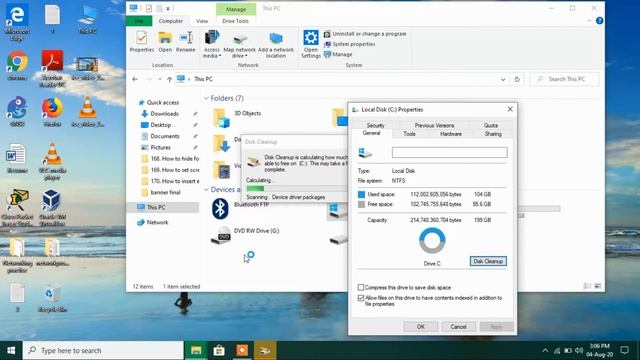The image size is (640, 360).
Task: Select the Bluetooth FTP device
Action: click(x=241, y=209)
